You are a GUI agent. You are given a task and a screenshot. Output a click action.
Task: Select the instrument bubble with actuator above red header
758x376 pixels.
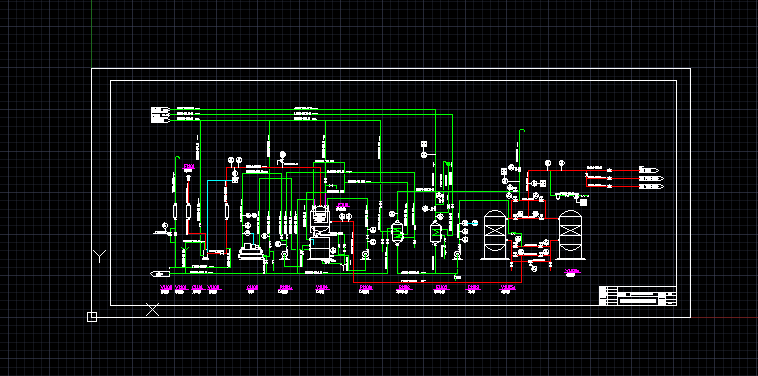(283, 157)
